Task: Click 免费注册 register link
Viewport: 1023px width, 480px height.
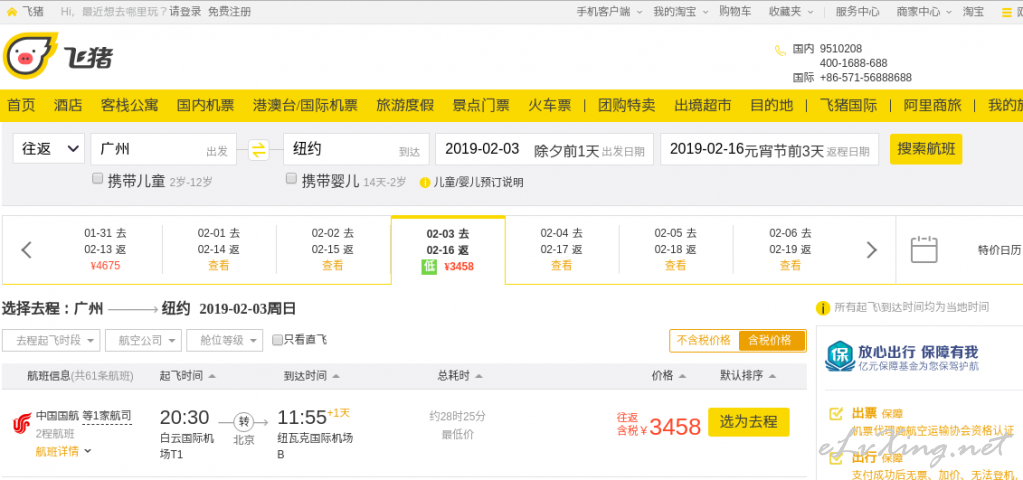Action: click(x=229, y=12)
